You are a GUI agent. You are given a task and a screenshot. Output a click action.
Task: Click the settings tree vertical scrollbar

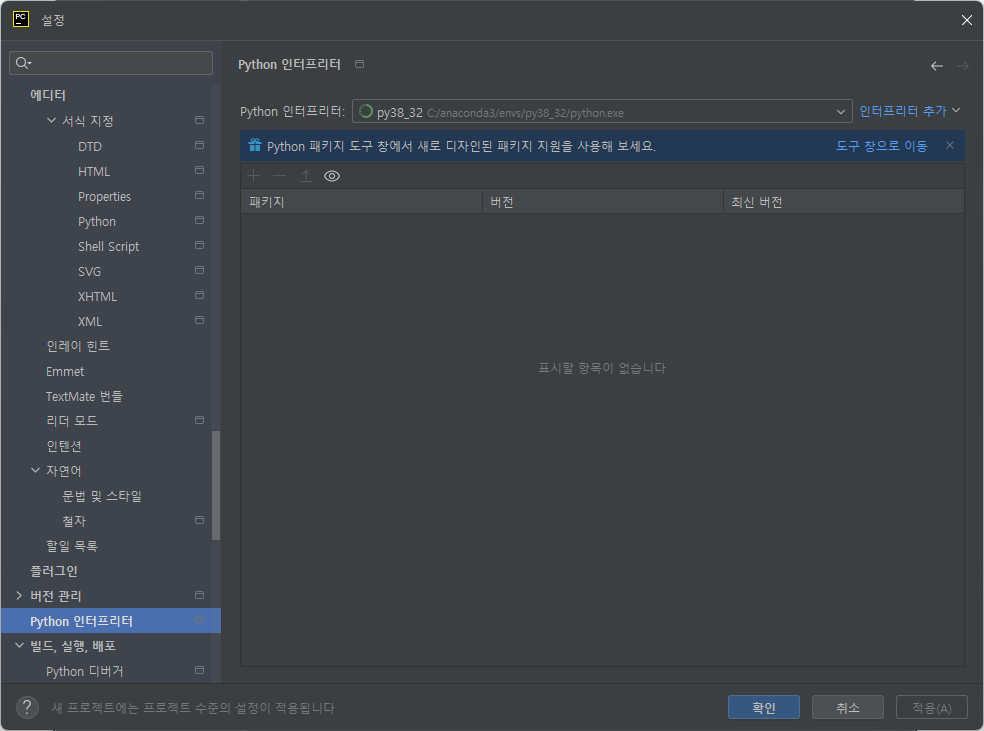pos(216,485)
